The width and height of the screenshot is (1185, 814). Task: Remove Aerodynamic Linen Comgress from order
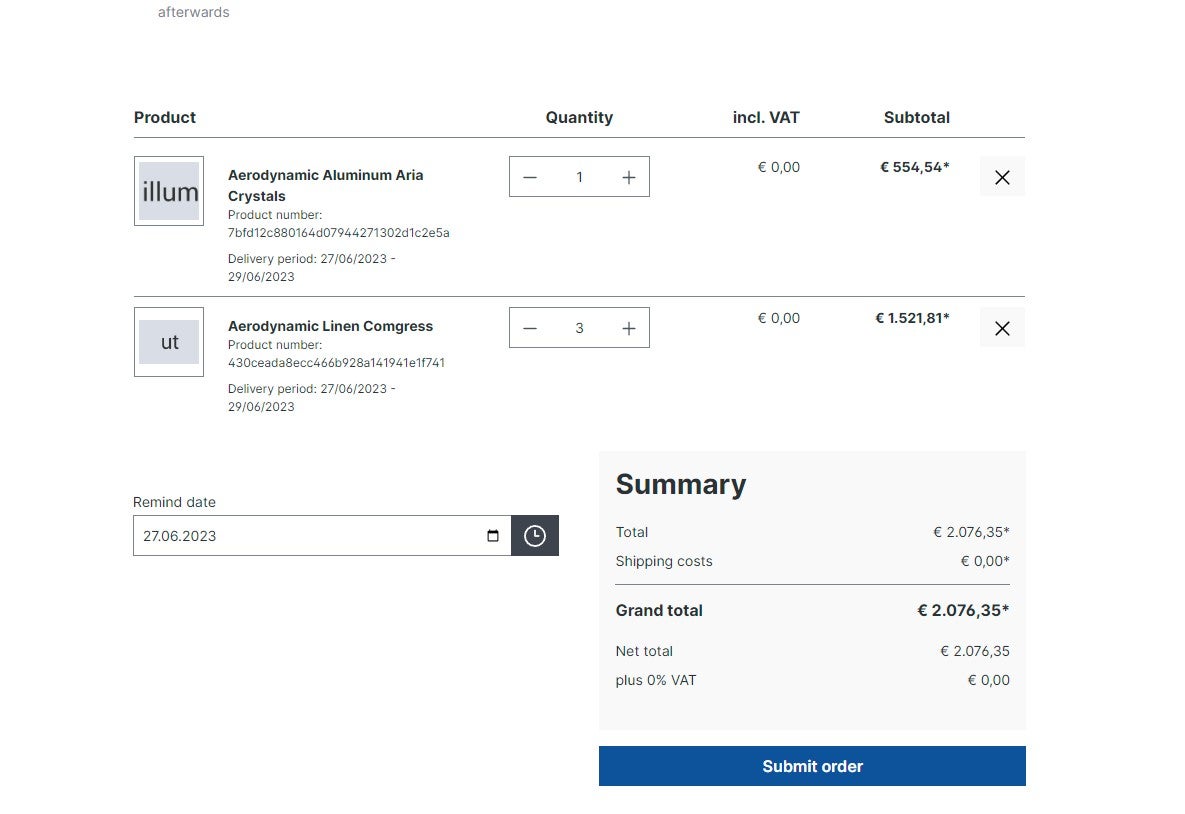[x=1002, y=328]
